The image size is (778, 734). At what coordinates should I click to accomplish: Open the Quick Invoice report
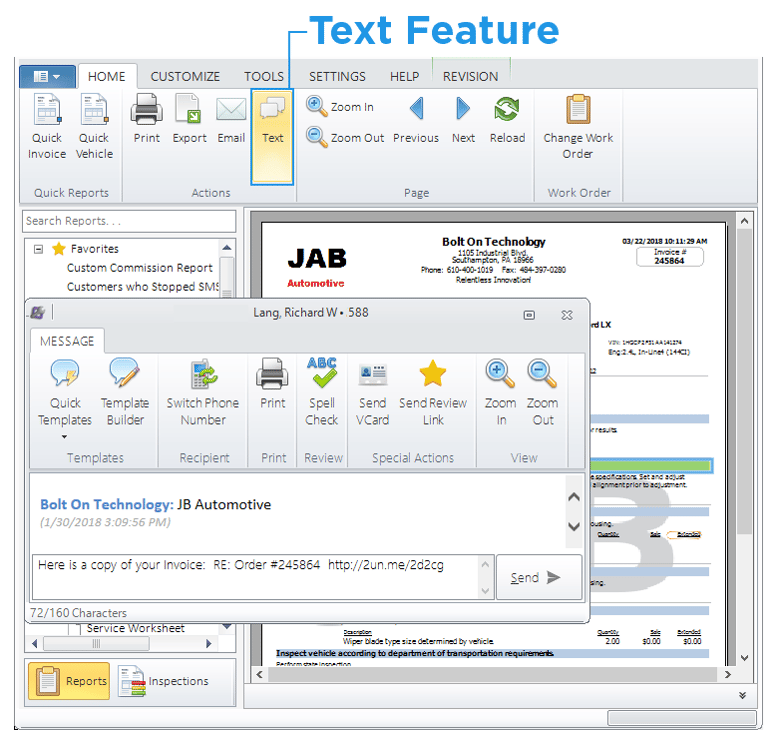47,127
